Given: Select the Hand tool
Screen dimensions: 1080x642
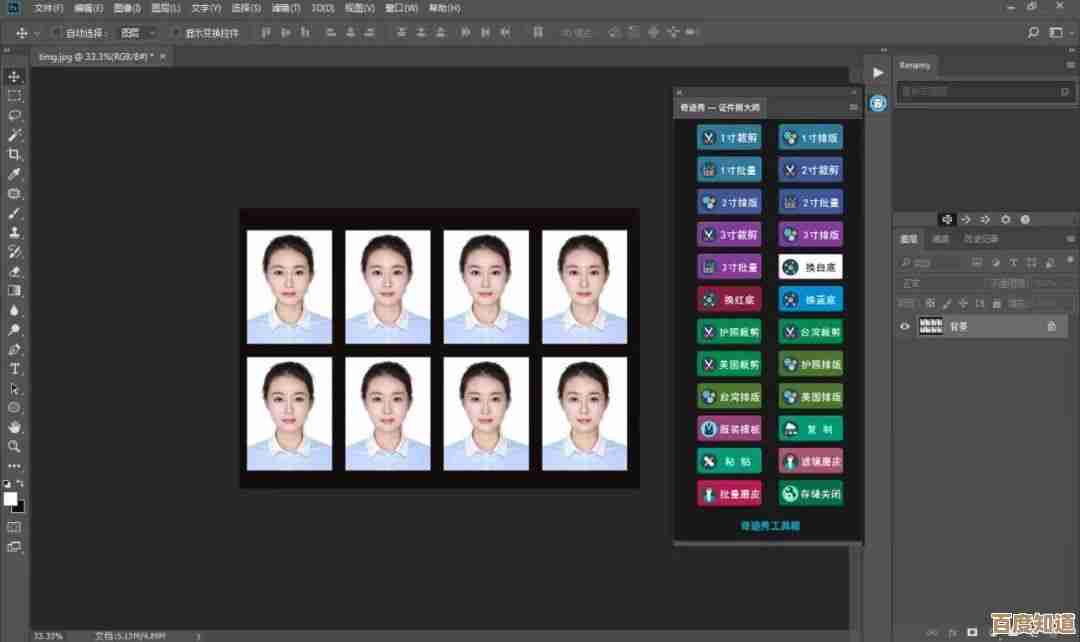Looking at the screenshot, I should click(14, 427).
